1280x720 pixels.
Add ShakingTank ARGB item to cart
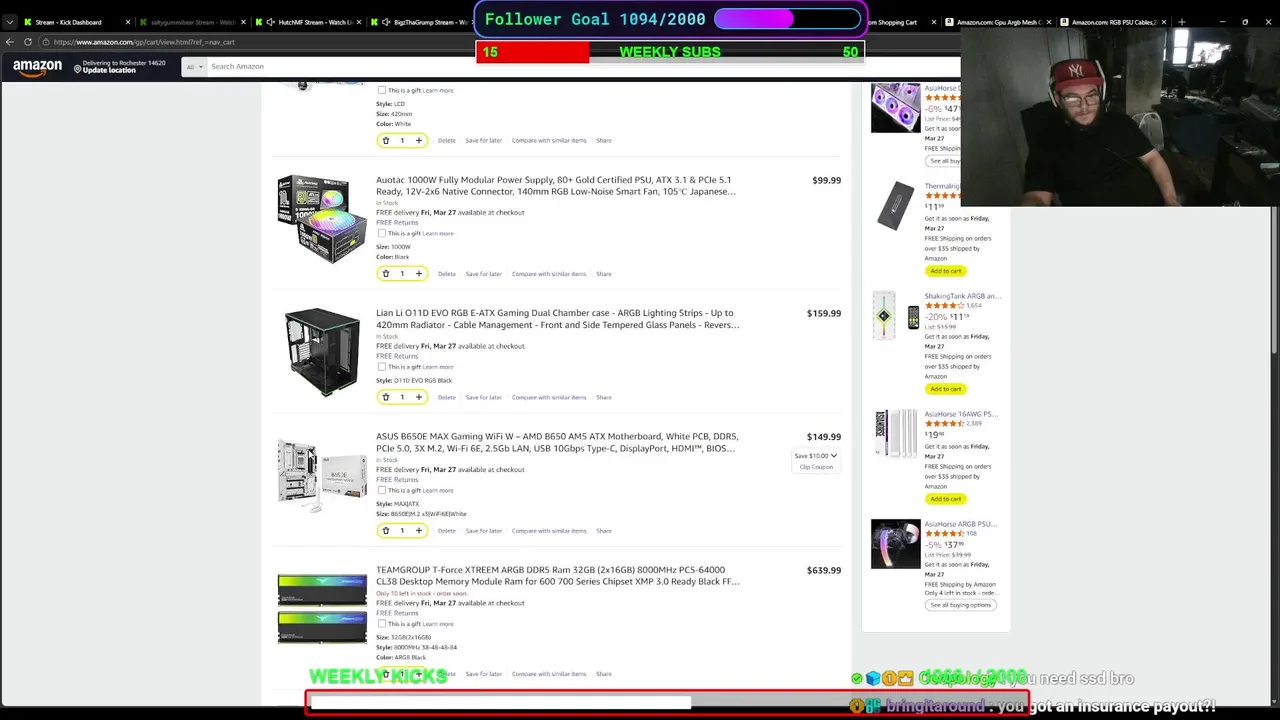(x=945, y=389)
